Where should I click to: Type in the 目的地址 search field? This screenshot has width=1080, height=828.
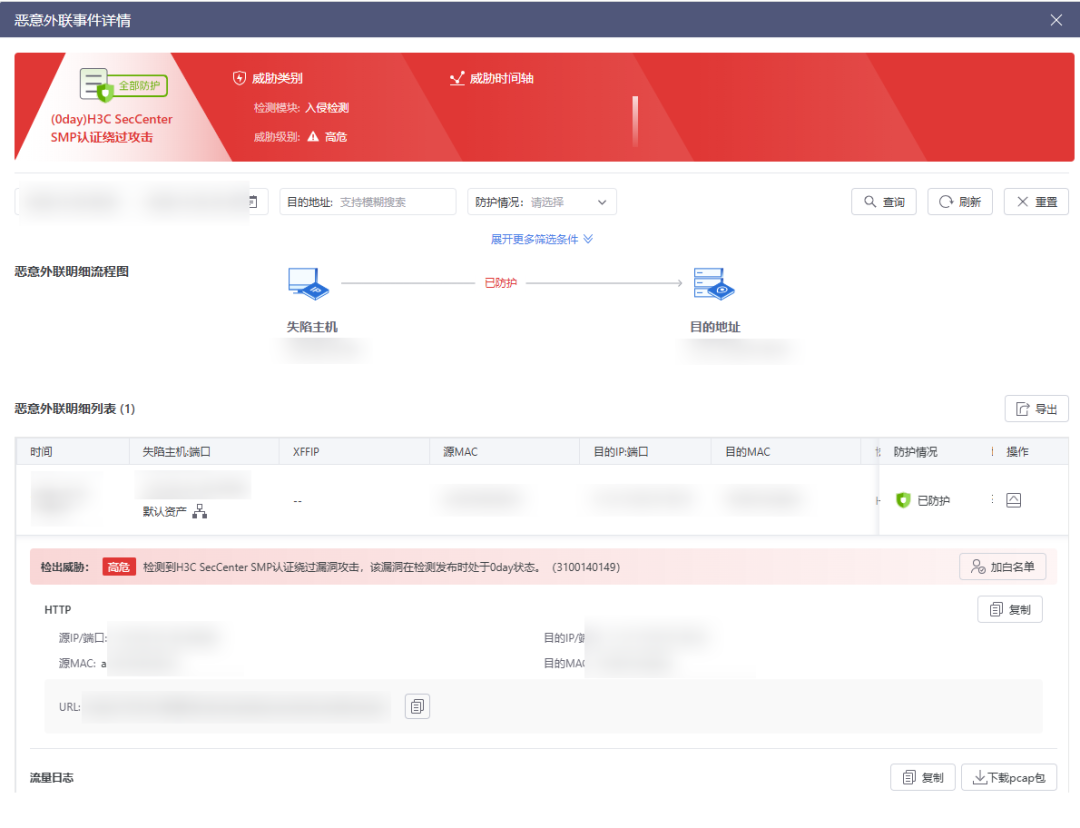pyautogui.click(x=368, y=202)
